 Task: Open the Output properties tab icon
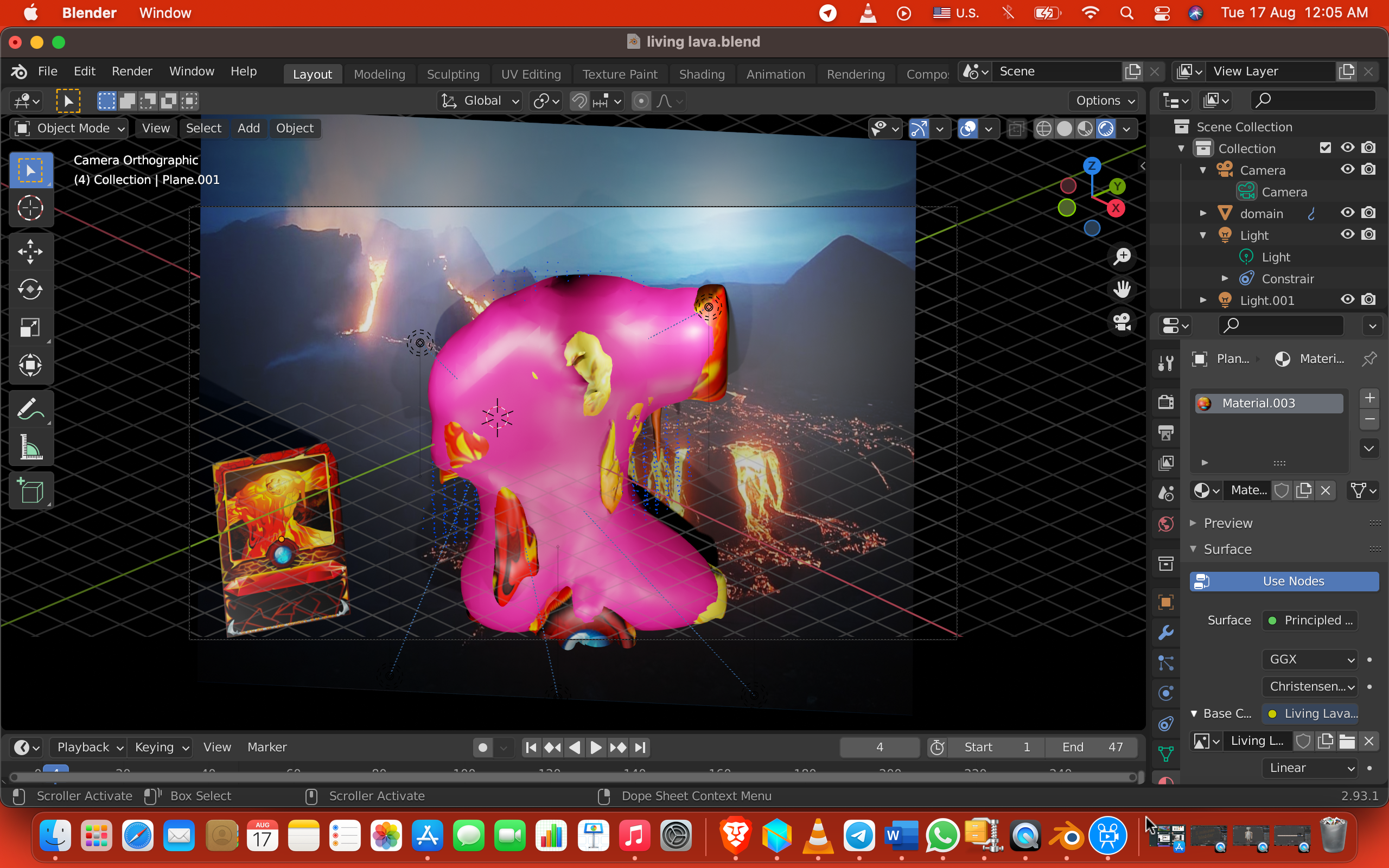coord(1165,432)
